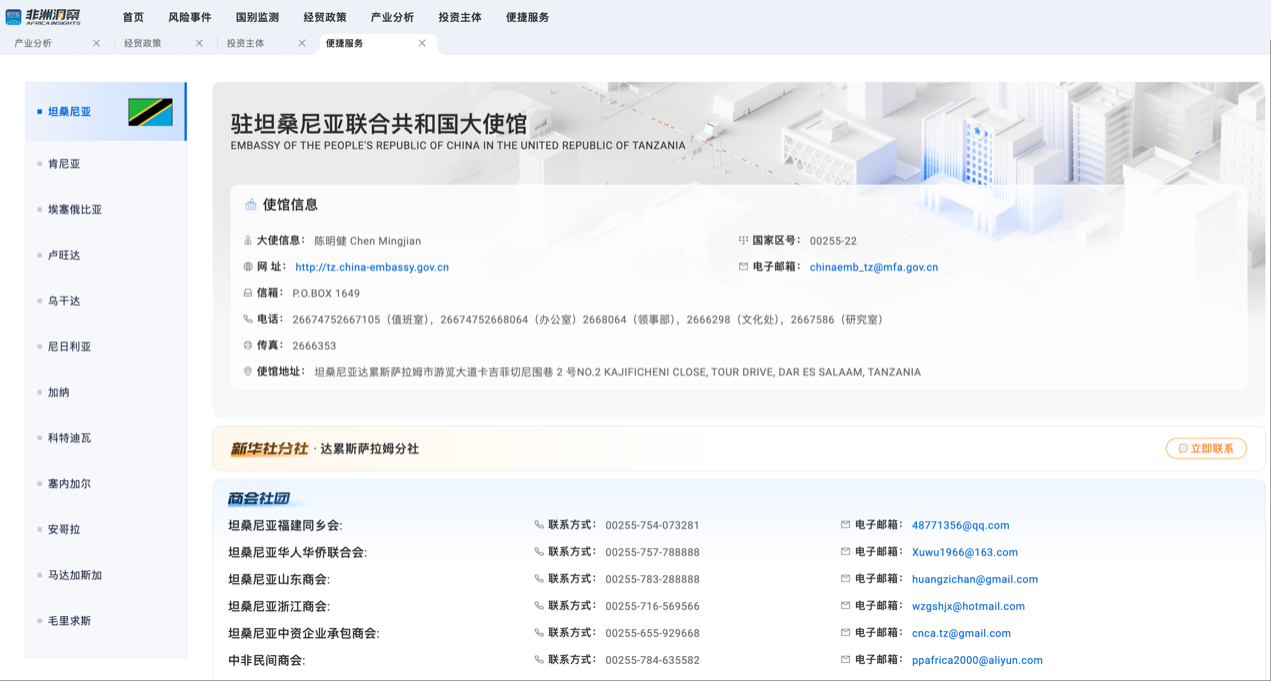Click the embassy building icon beside 使馆信息
The height and width of the screenshot is (681, 1271).
[x=250, y=205]
